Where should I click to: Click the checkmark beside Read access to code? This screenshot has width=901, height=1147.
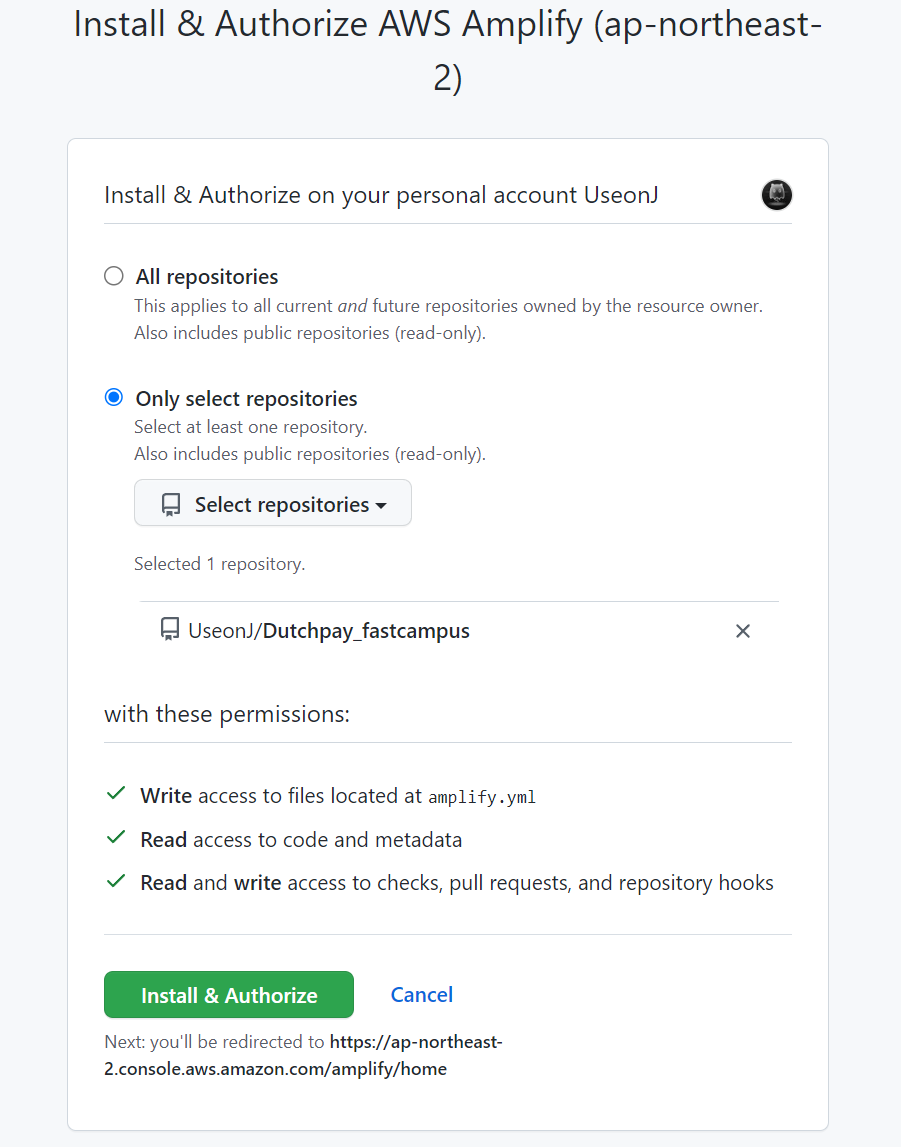(116, 838)
